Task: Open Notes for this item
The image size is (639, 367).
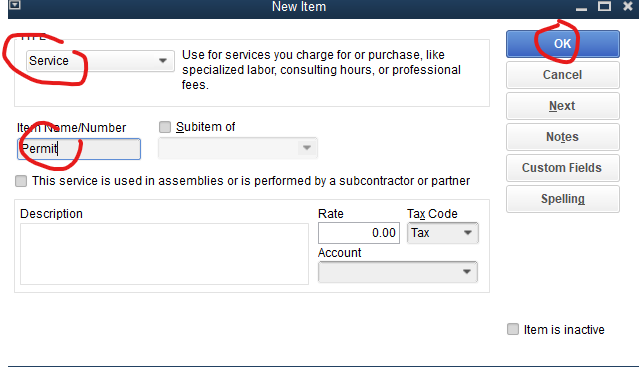Action: click(x=563, y=137)
